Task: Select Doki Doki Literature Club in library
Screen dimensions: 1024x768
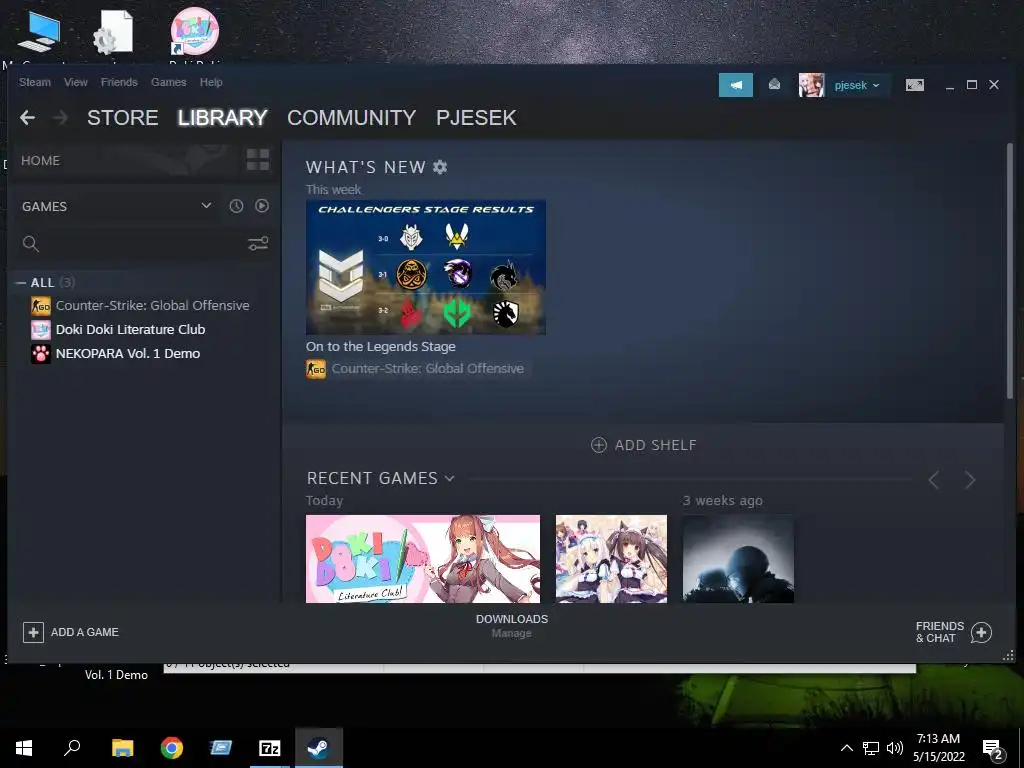Action: pos(130,330)
